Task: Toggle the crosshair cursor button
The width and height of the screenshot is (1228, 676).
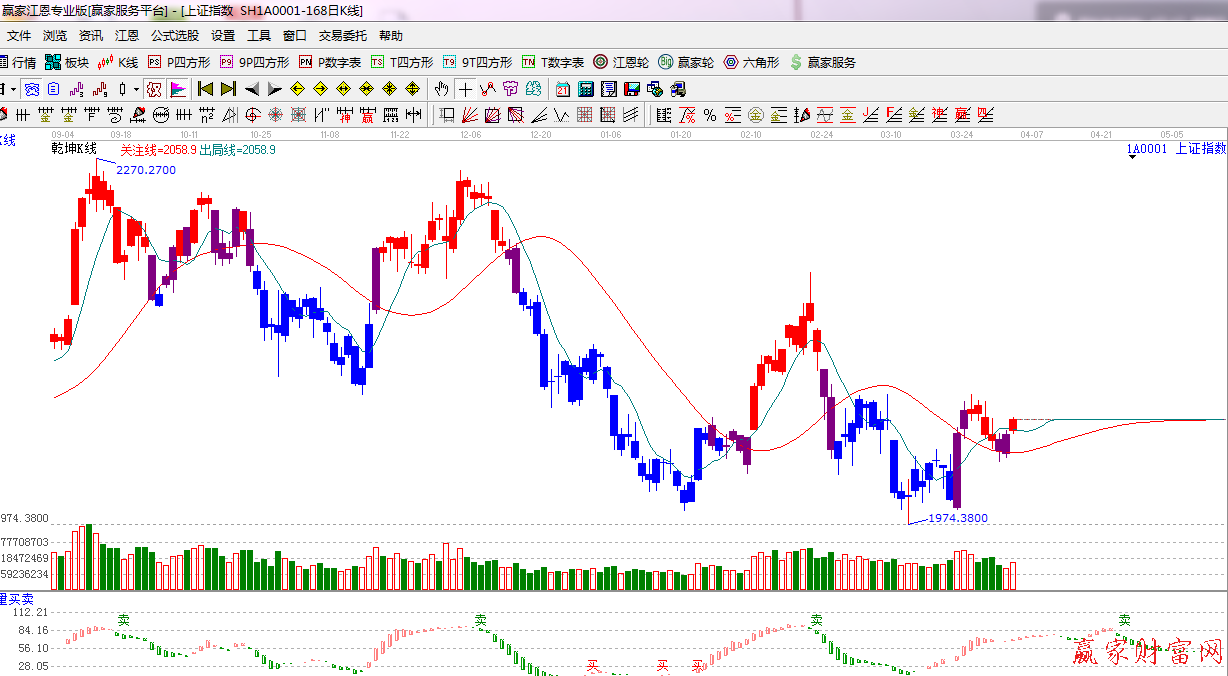Action: click(466, 88)
